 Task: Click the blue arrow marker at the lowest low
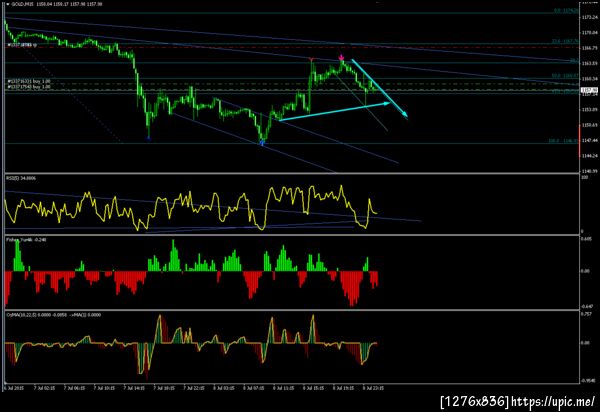pyautogui.click(x=262, y=143)
